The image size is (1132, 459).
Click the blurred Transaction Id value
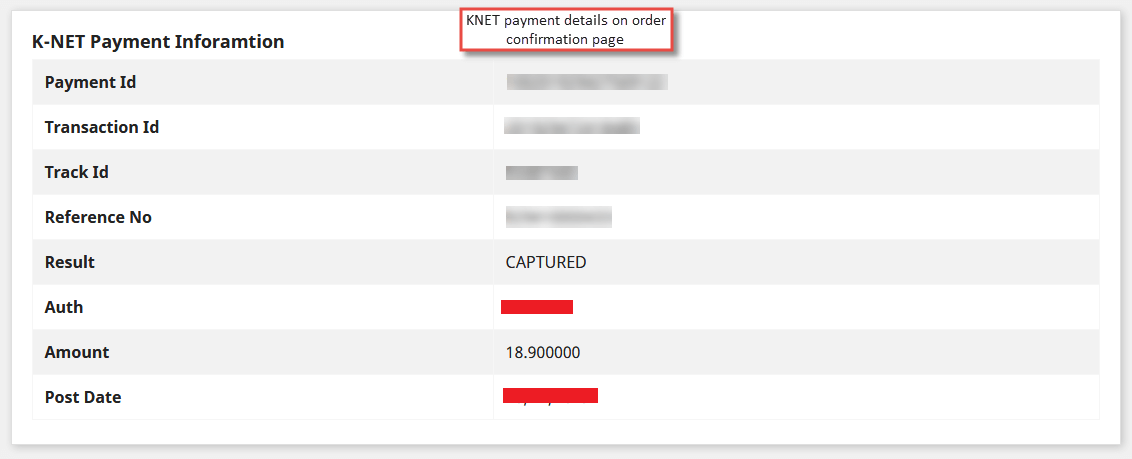(x=572, y=127)
